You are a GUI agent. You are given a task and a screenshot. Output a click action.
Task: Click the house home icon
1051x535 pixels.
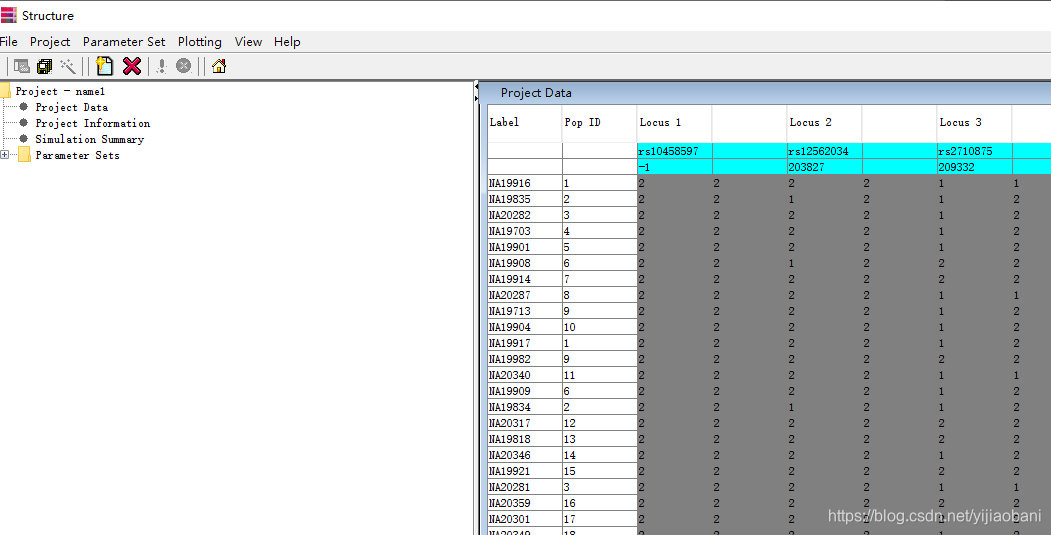[x=219, y=66]
